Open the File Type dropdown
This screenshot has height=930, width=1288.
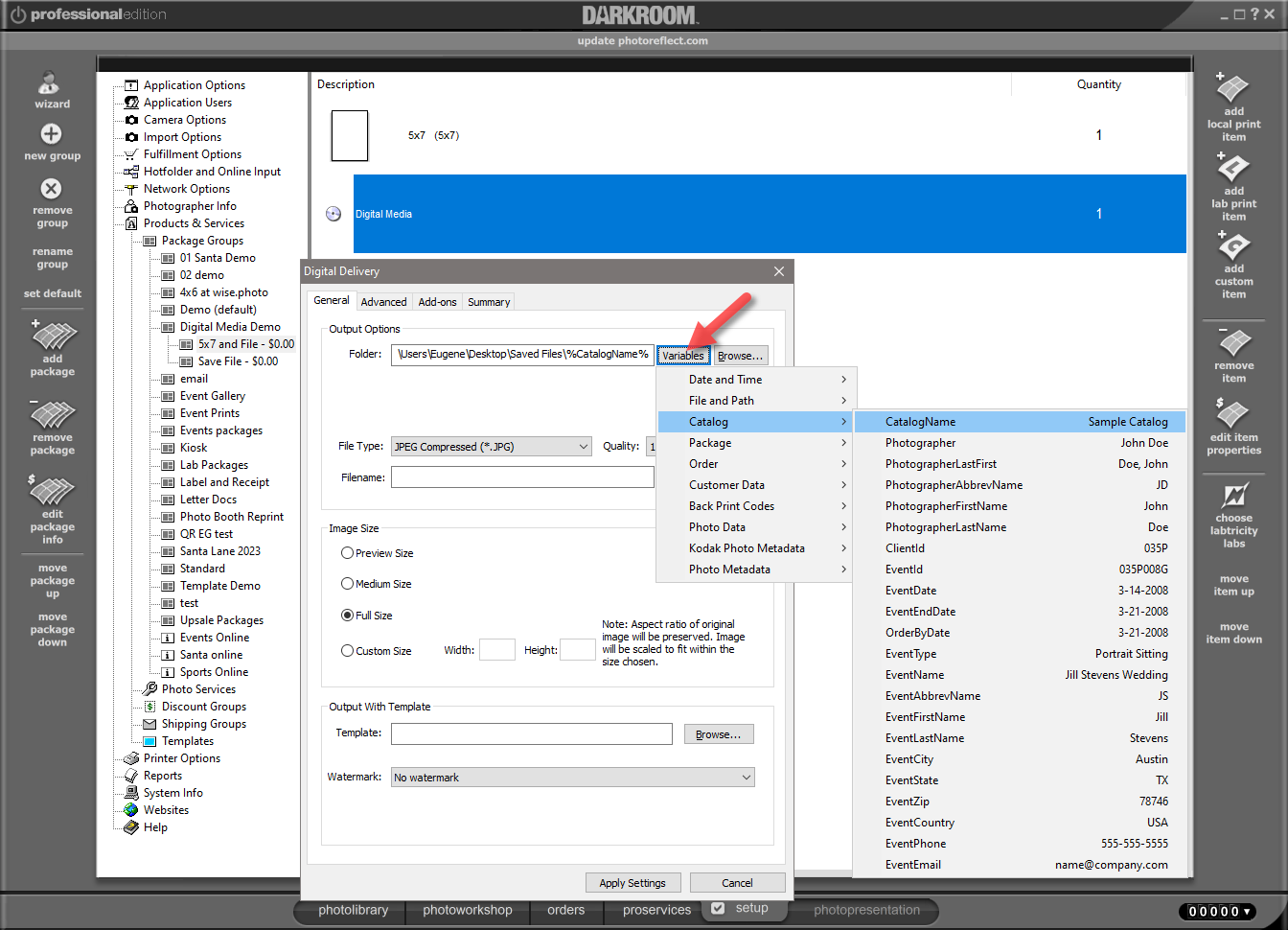click(493, 447)
